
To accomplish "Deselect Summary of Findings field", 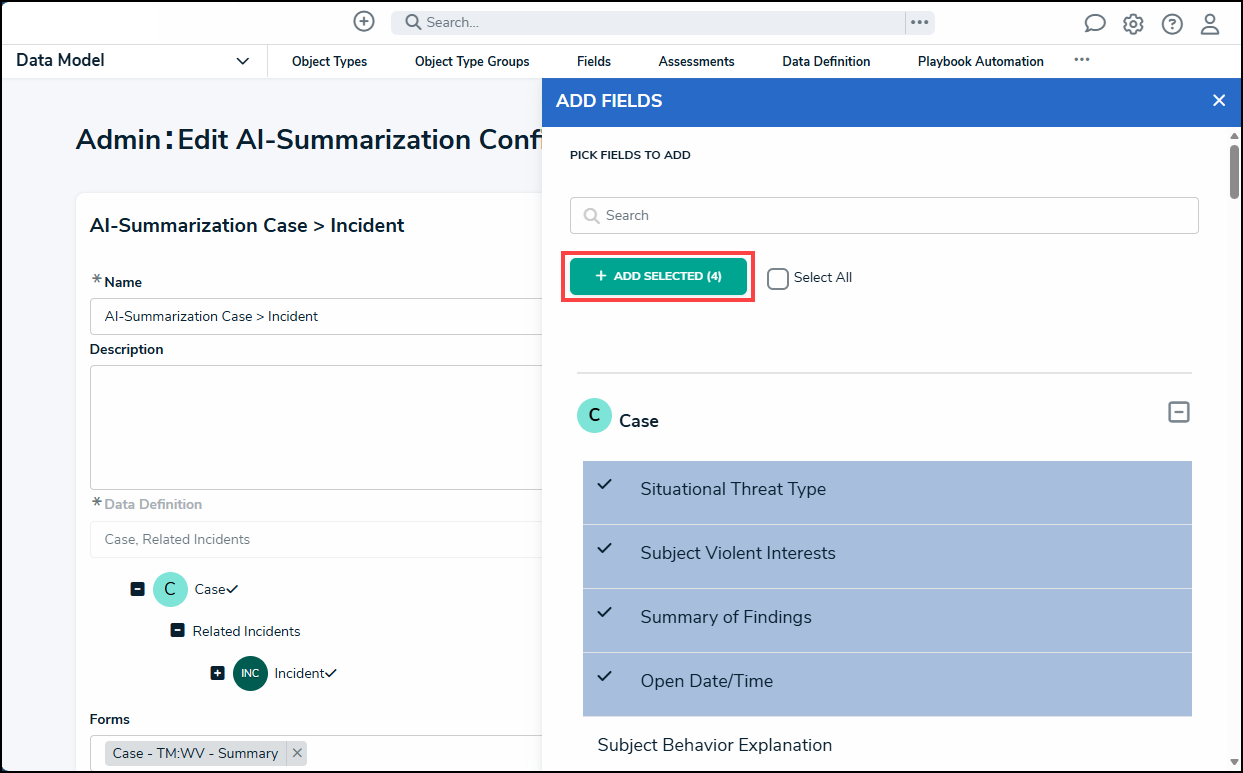I will tap(887, 620).
